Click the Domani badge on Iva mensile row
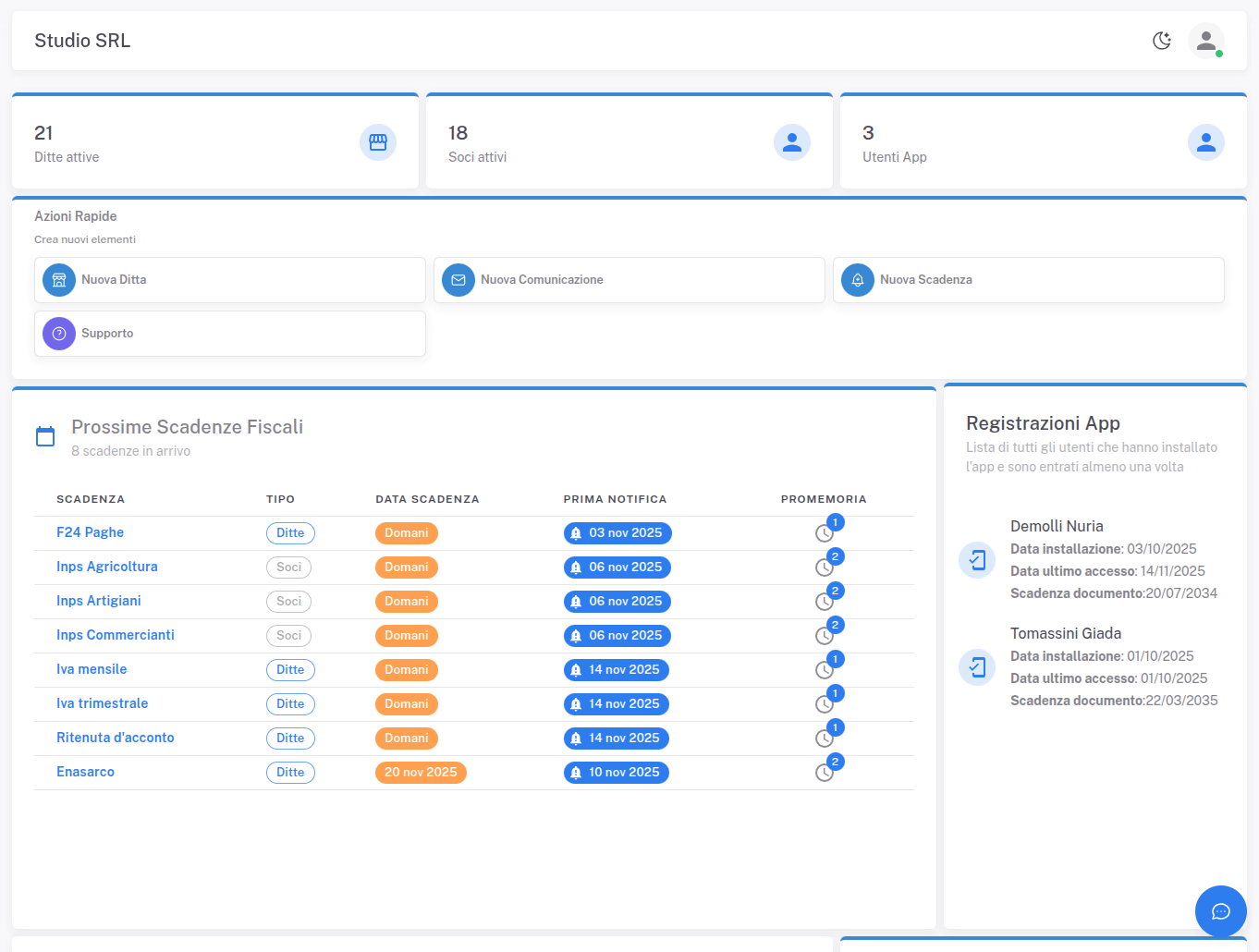This screenshot has width=1259, height=952. pos(407,669)
